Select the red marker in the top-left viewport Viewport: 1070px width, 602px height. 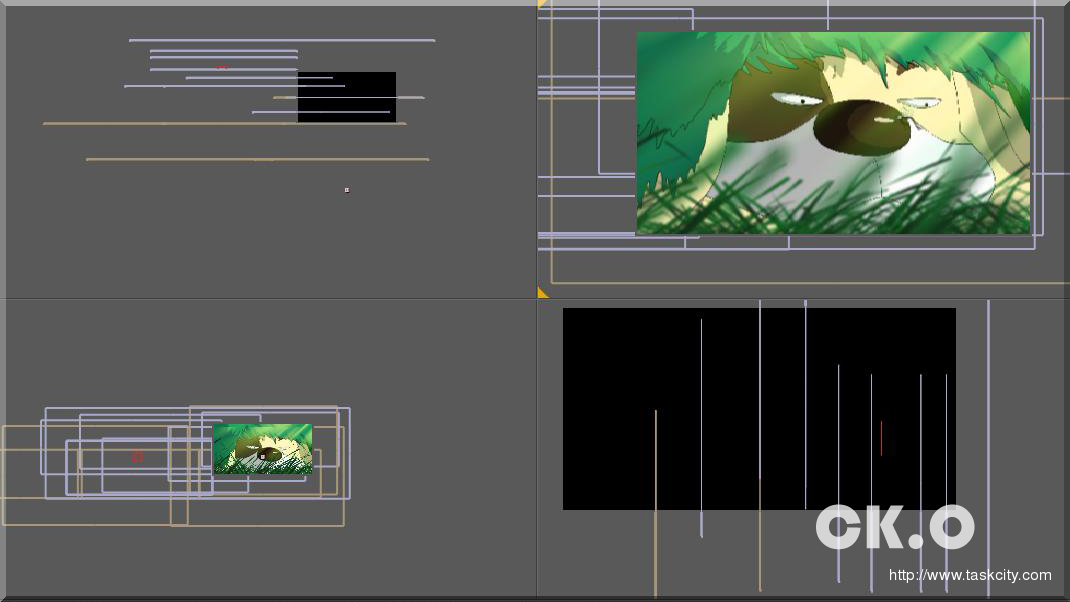click(x=221, y=67)
